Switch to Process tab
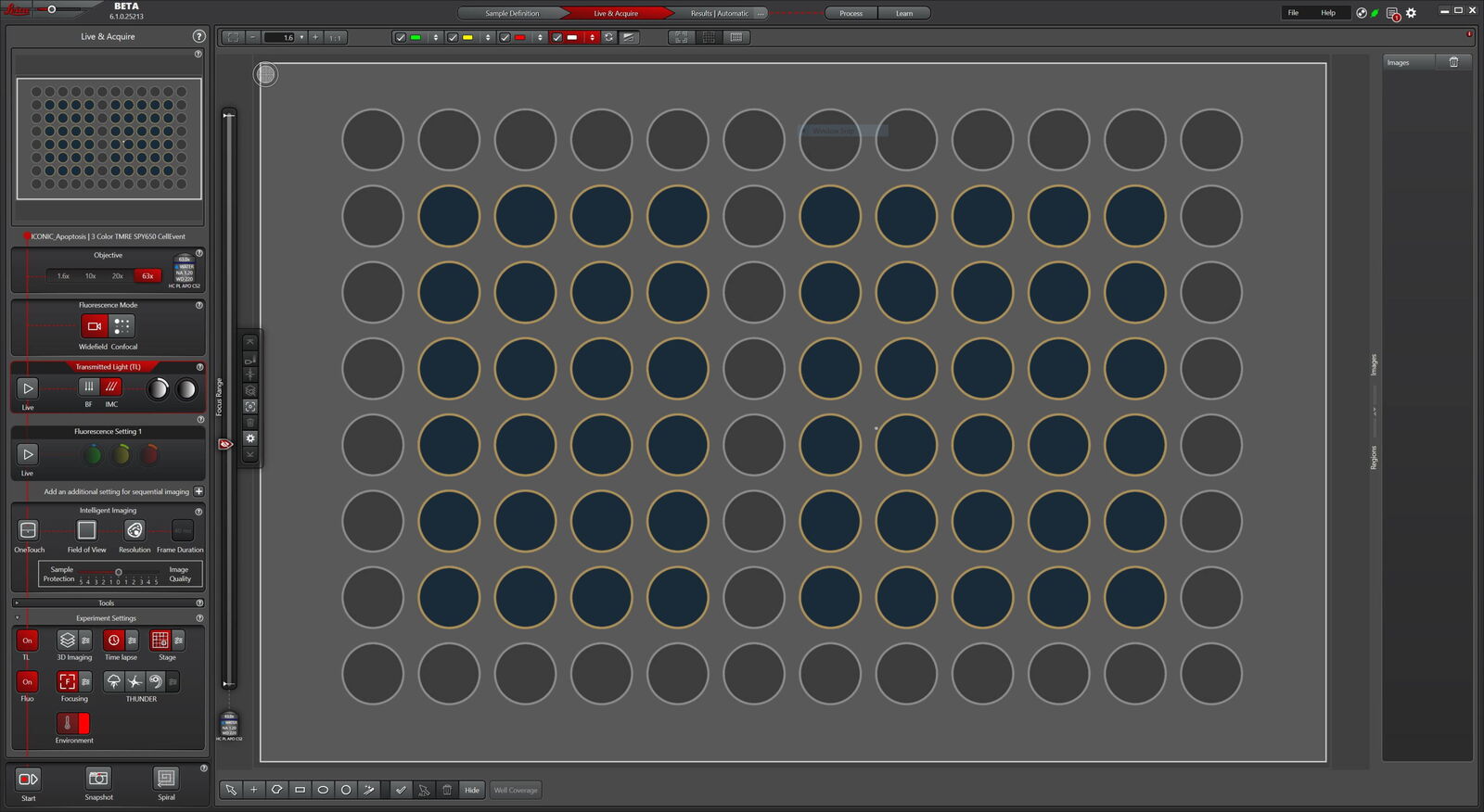1484x812 pixels. [x=851, y=13]
